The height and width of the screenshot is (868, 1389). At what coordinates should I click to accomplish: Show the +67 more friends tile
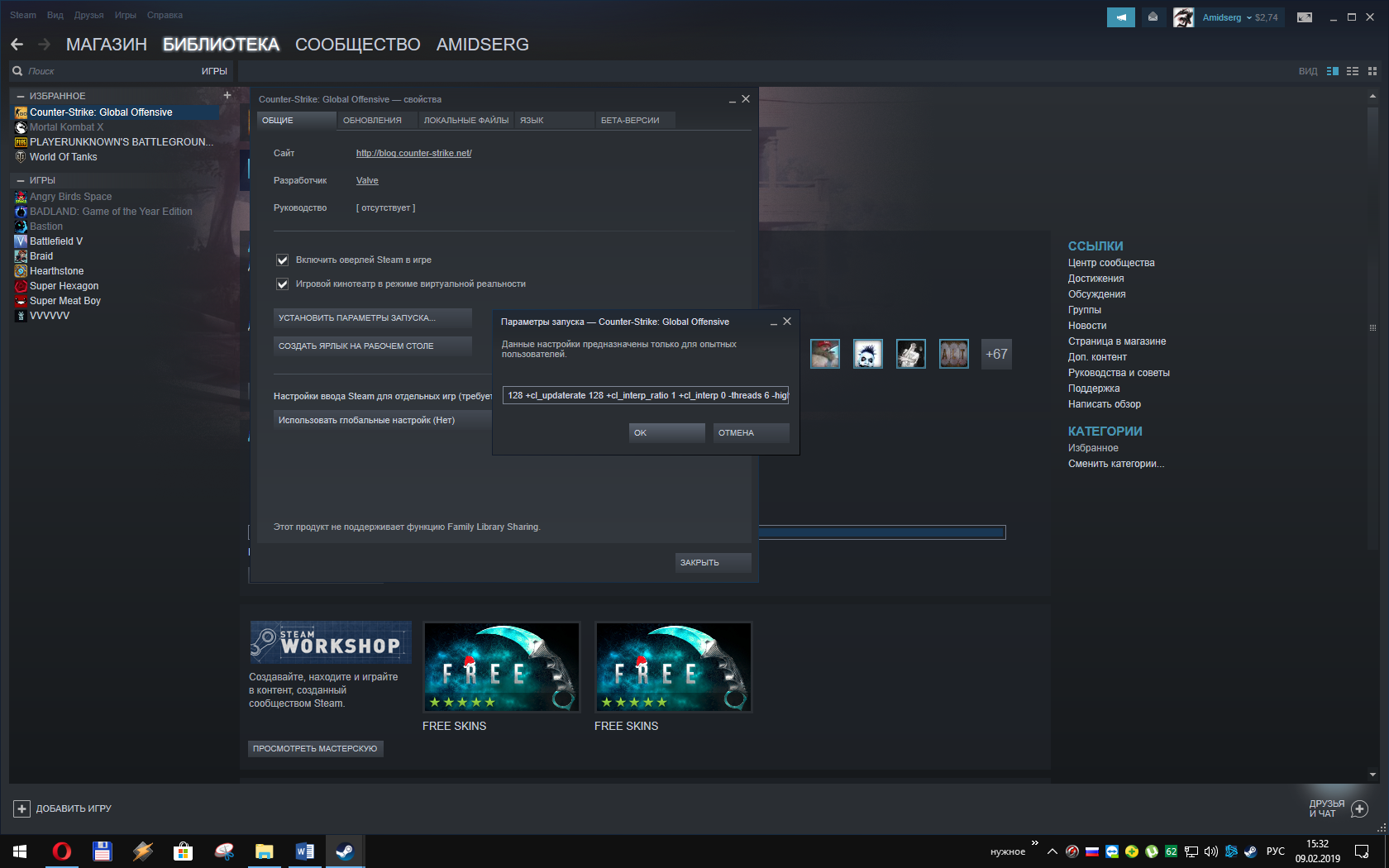(996, 354)
